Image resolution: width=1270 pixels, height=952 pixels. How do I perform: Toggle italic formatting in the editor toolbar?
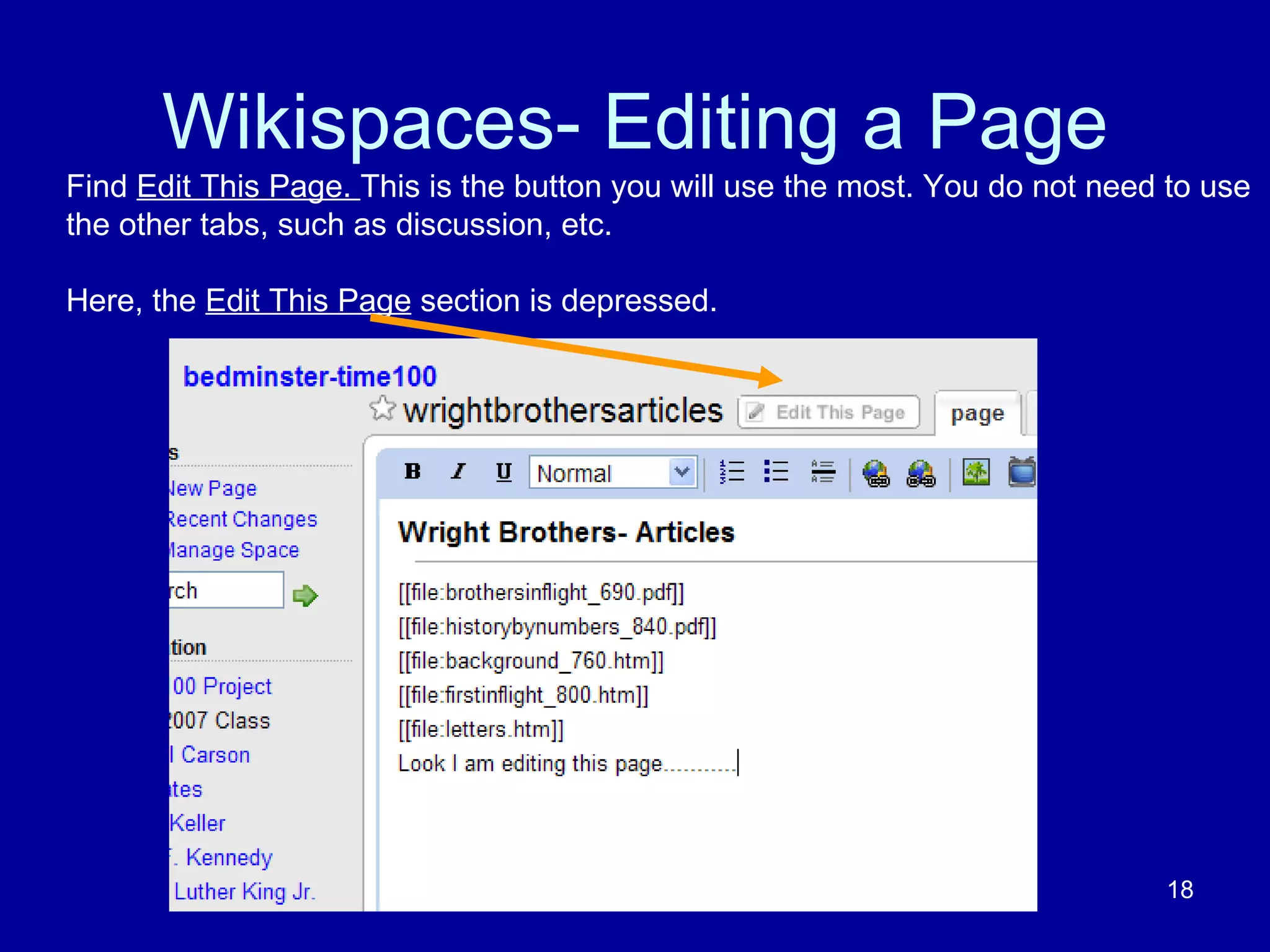pyautogui.click(x=458, y=472)
